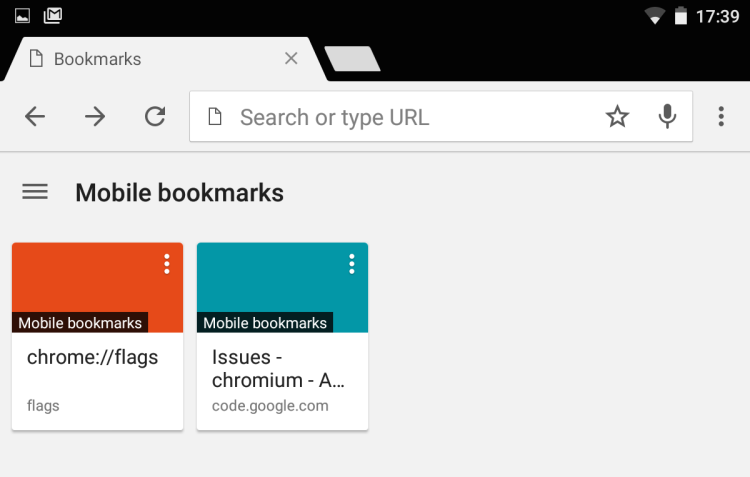
Task: Open options menu on chrome://flags card
Action: [166, 264]
